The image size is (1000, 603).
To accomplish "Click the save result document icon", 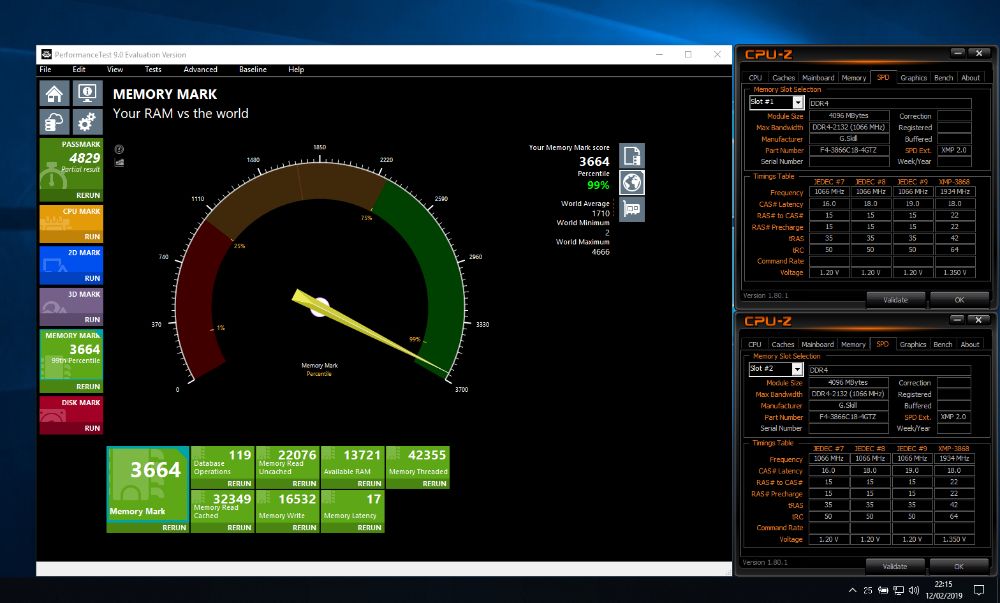I will [x=631, y=156].
